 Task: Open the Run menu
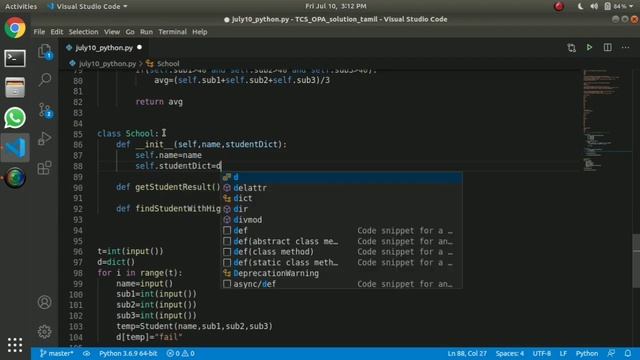coord(146,32)
